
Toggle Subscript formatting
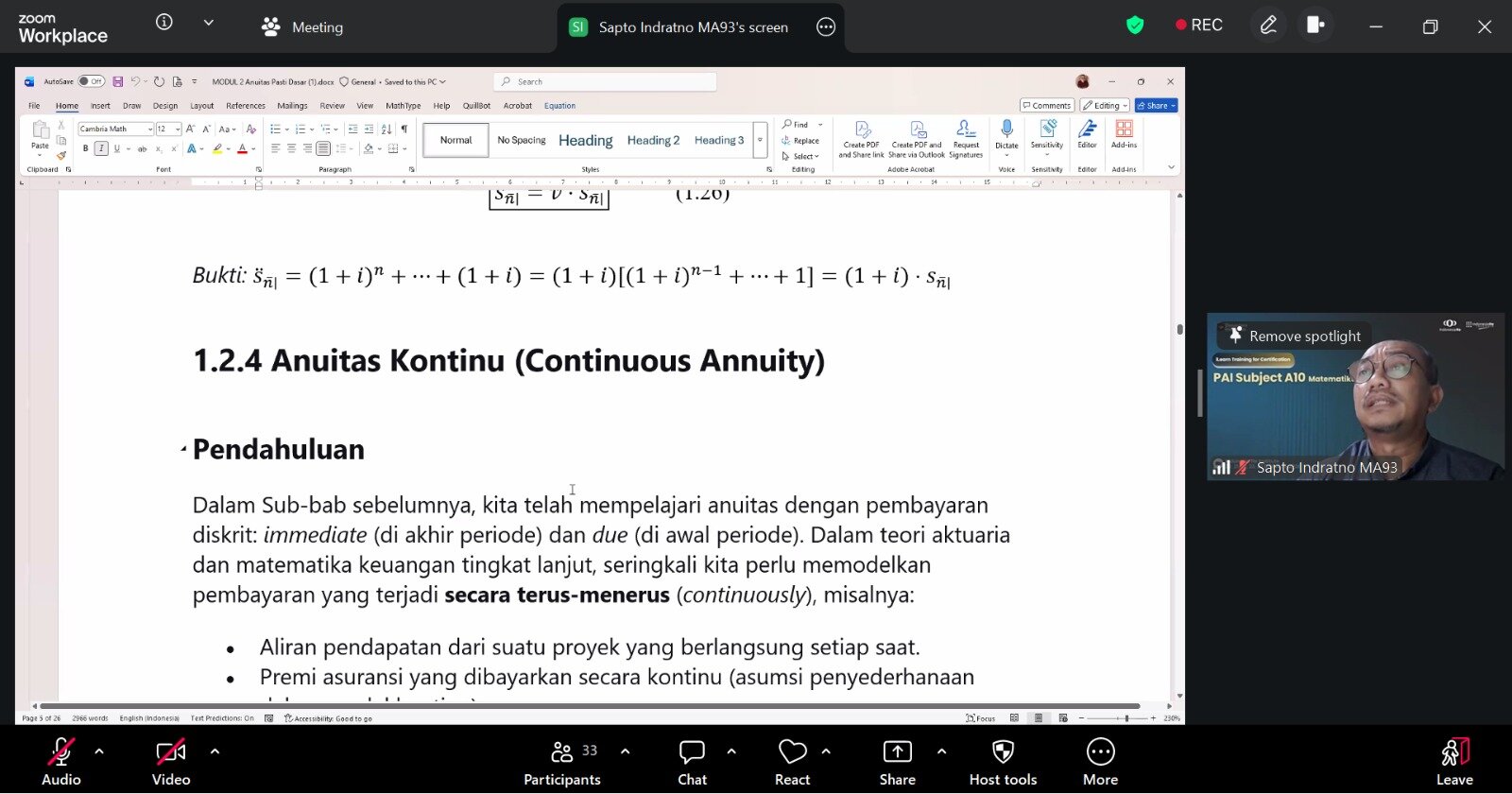coord(159,148)
